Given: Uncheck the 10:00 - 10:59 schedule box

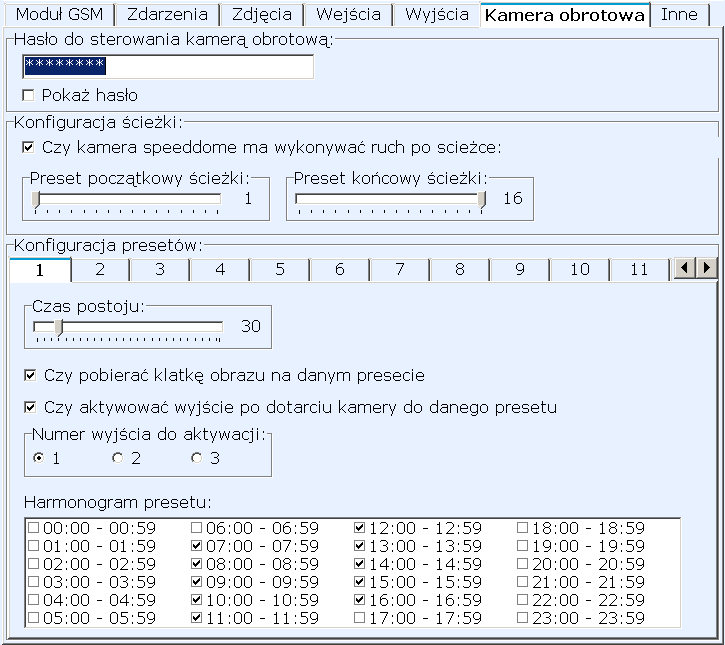Looking at the screenshot, I should (x=197, y=600).
